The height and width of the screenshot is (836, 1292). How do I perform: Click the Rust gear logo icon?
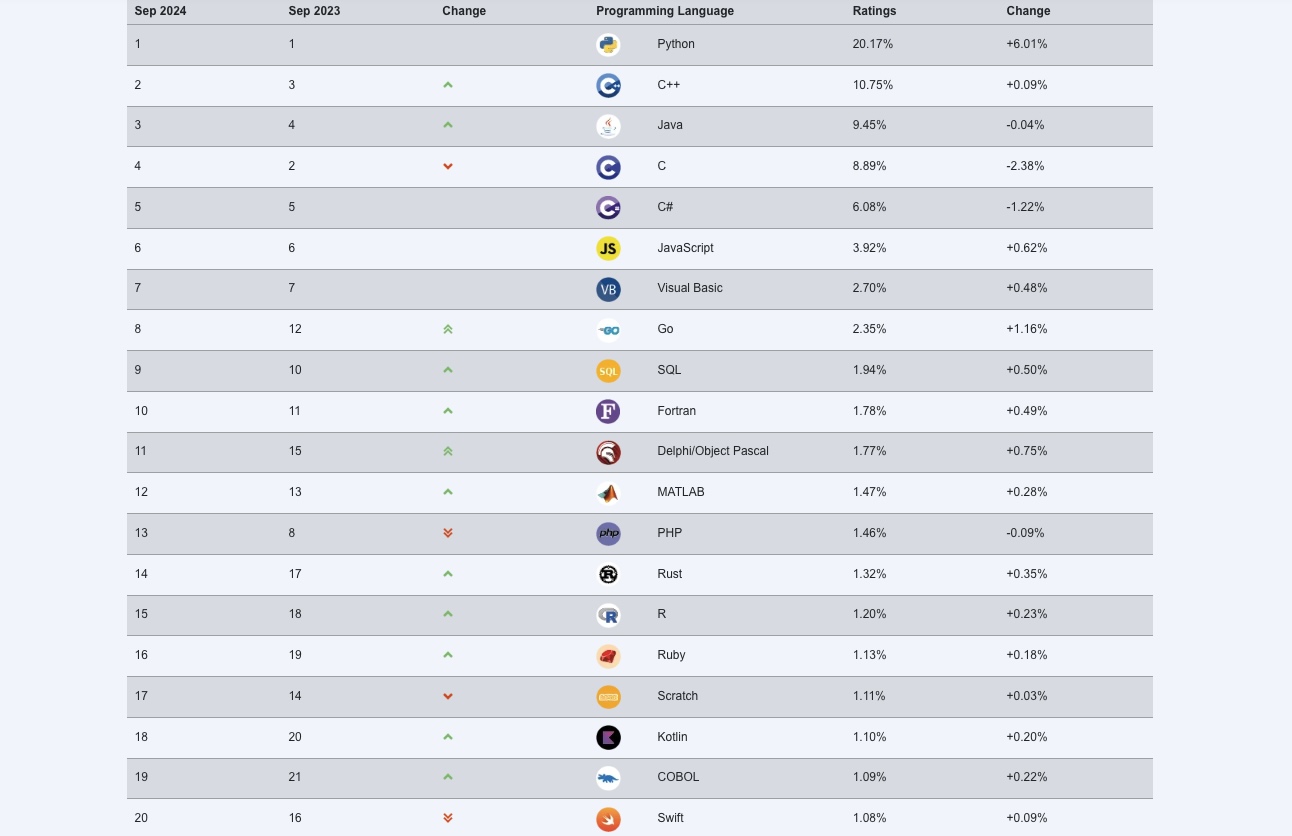(x=608, y=574)
